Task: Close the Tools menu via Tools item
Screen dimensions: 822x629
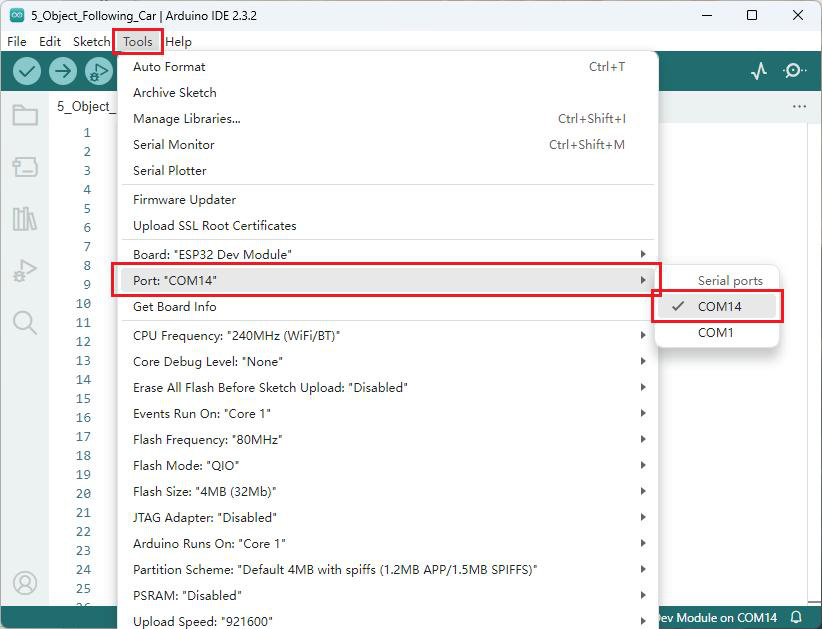Action: click(x=137, y=41)
